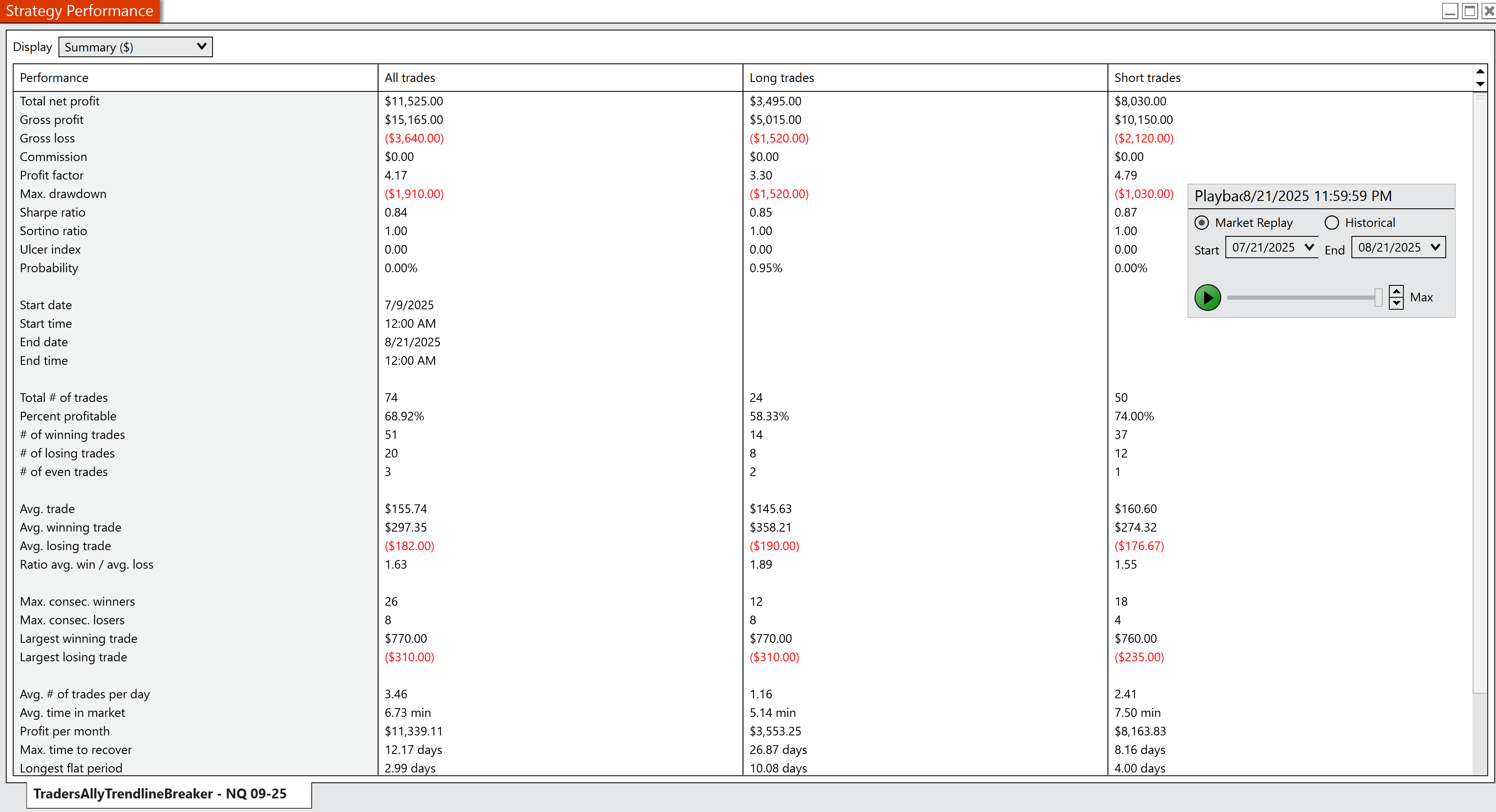The height and width of the screenshot is (812, 1496).
Task: Select the Historical radio option
Action: pyautogui.click(x=1332, y=223)
